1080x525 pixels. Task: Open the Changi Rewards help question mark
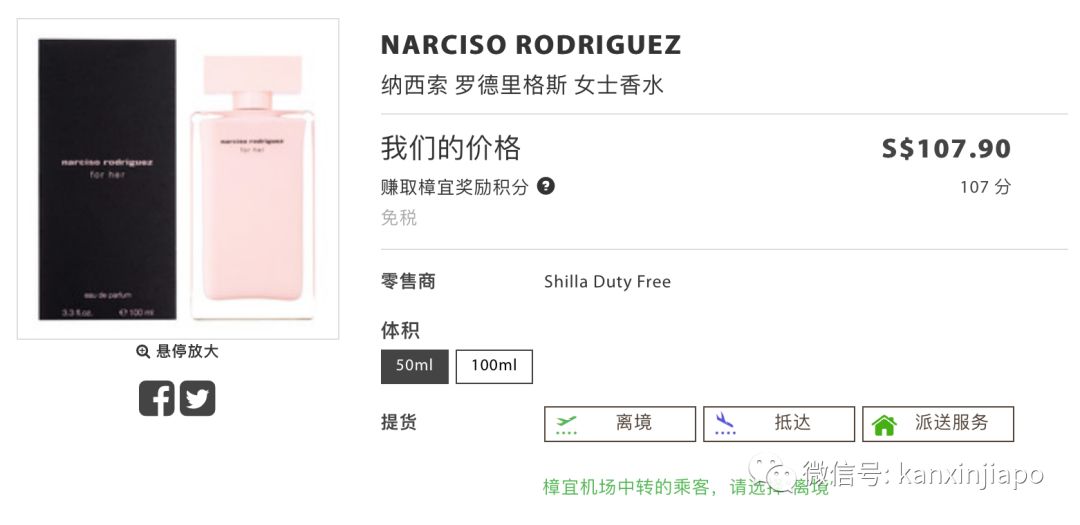pos(546,186)
